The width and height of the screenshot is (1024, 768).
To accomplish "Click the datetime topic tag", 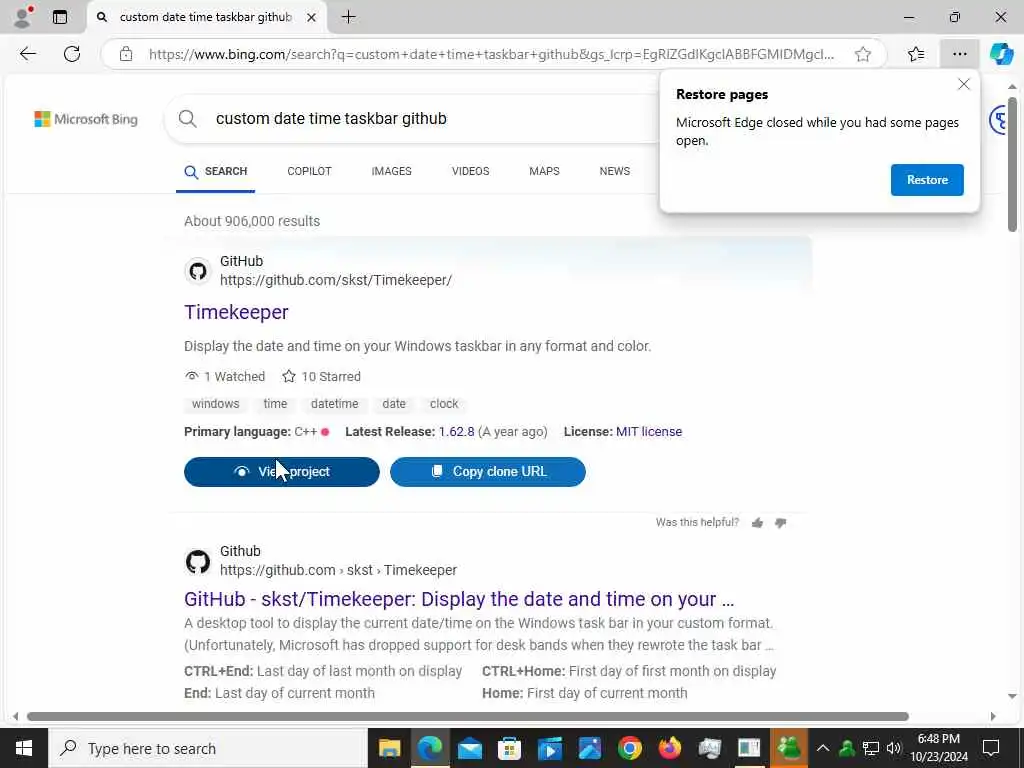I will coord(334,404).
